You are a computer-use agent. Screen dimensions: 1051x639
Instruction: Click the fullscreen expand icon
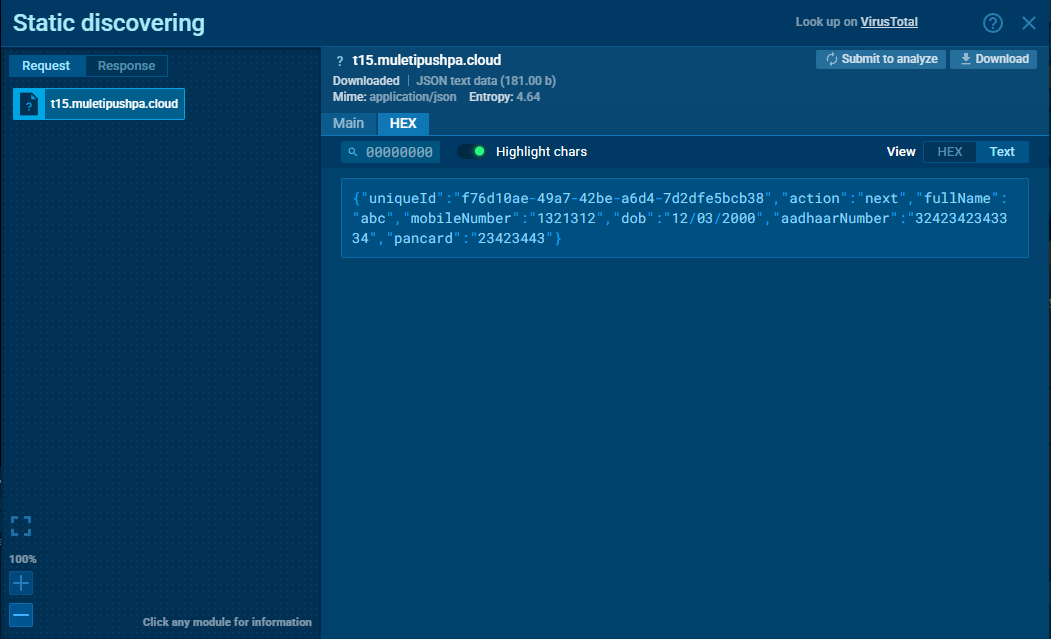[21, 526]
